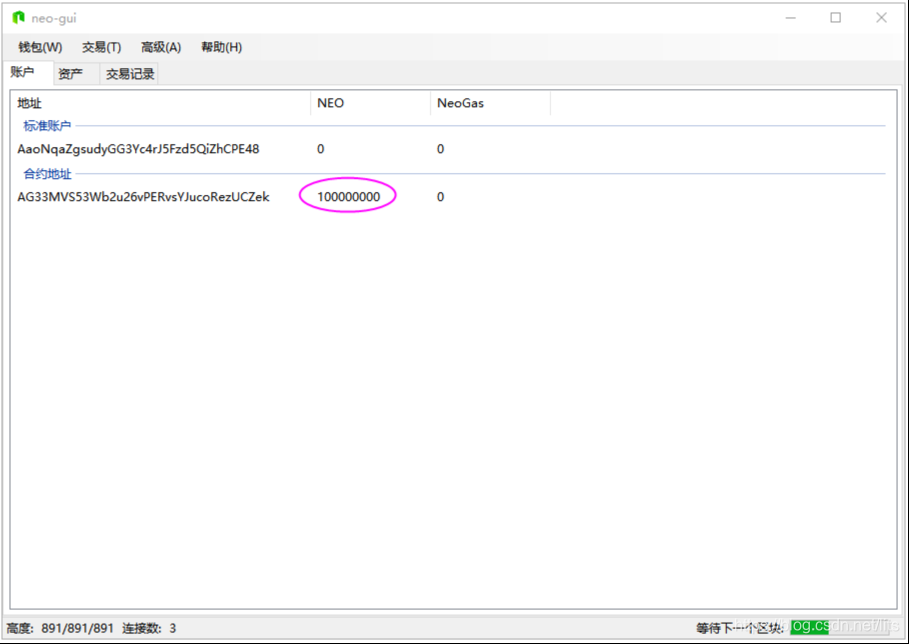Click the 连接数: 3 status entry
Screen dimensions: 909x644
point(149,628)
